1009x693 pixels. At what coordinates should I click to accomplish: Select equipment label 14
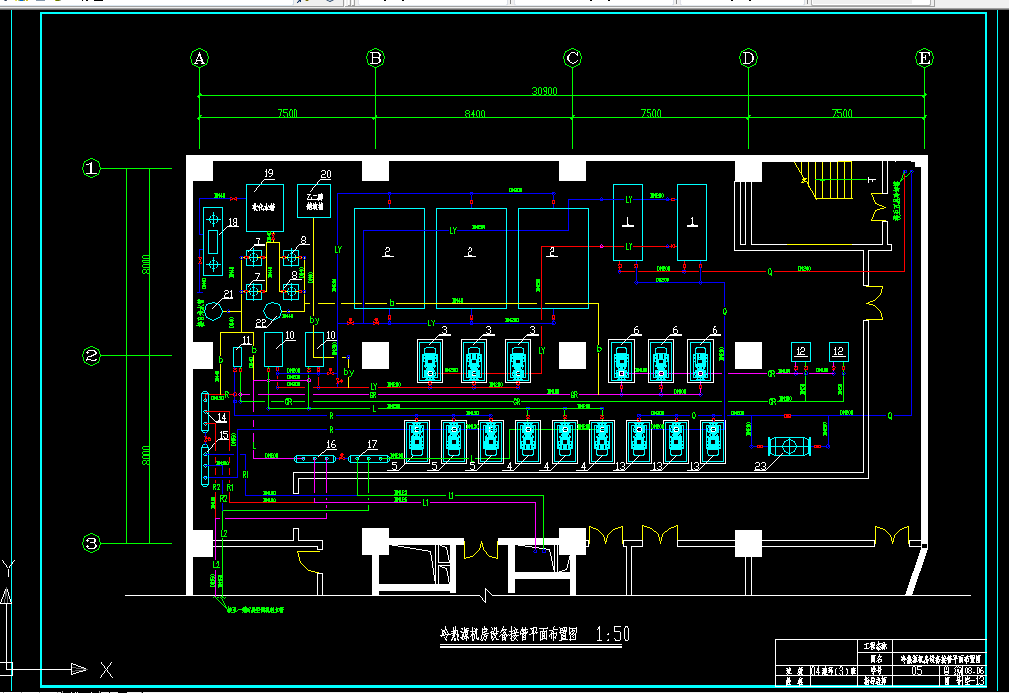pyautogui.click(x=221, y=418)
